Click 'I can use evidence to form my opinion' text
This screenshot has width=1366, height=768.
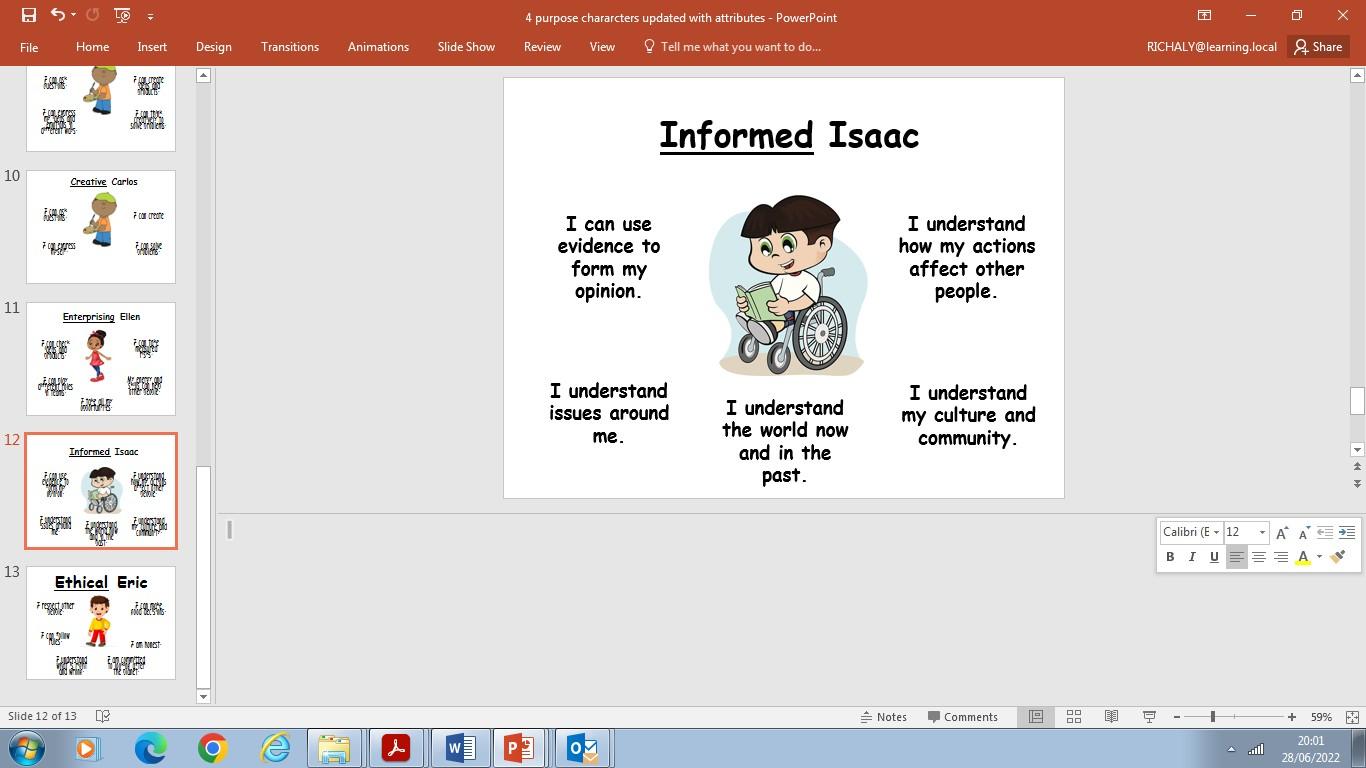pos(608,258)
